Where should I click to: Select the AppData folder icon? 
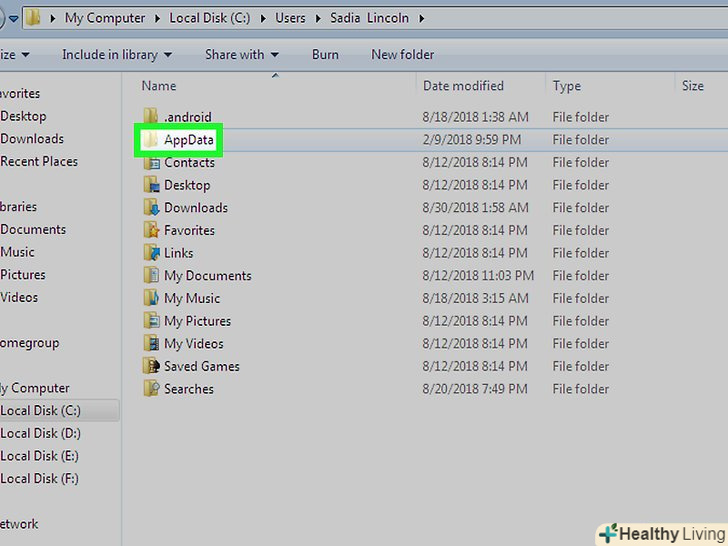[x=151, y=139]
